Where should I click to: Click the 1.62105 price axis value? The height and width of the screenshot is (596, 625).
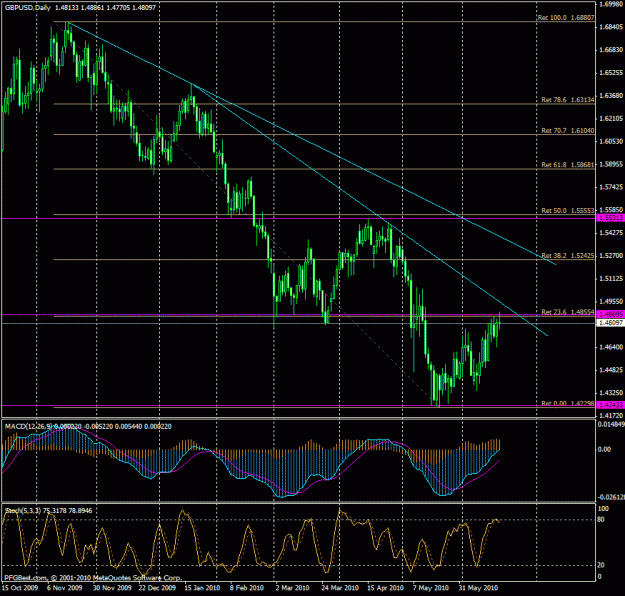(611, 118)
